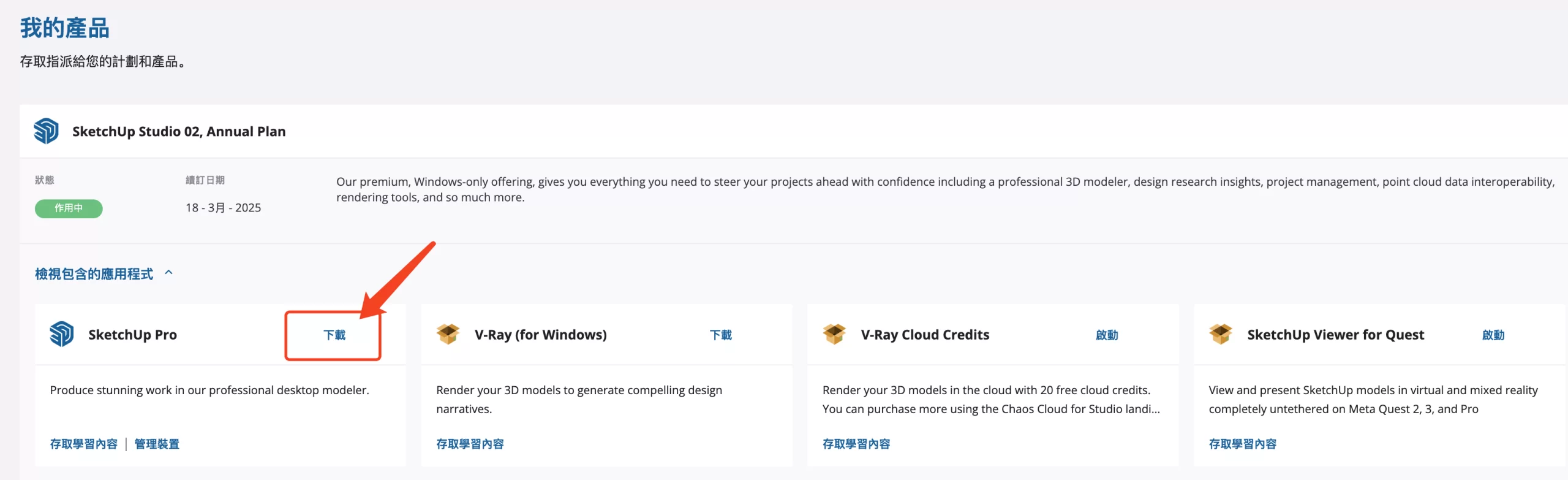Click the SketchUp Studio 02, Annual Plan title
1568x480 pixels.
coord(179,132)
